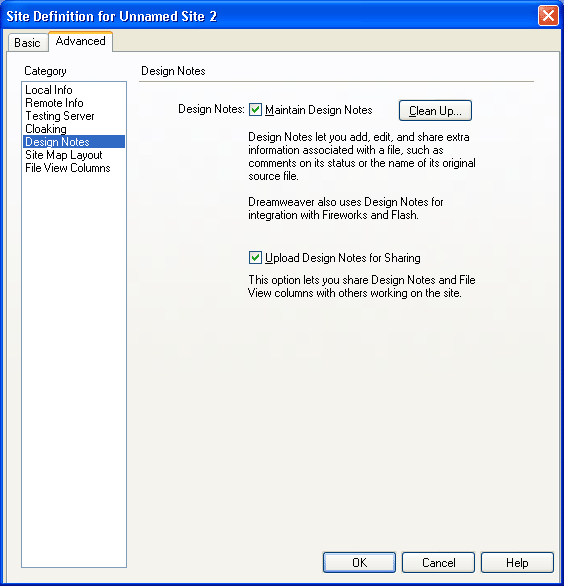Screen dimensions: 564x586
Task: Close the Site Definition window
Action: pos(548,16)
